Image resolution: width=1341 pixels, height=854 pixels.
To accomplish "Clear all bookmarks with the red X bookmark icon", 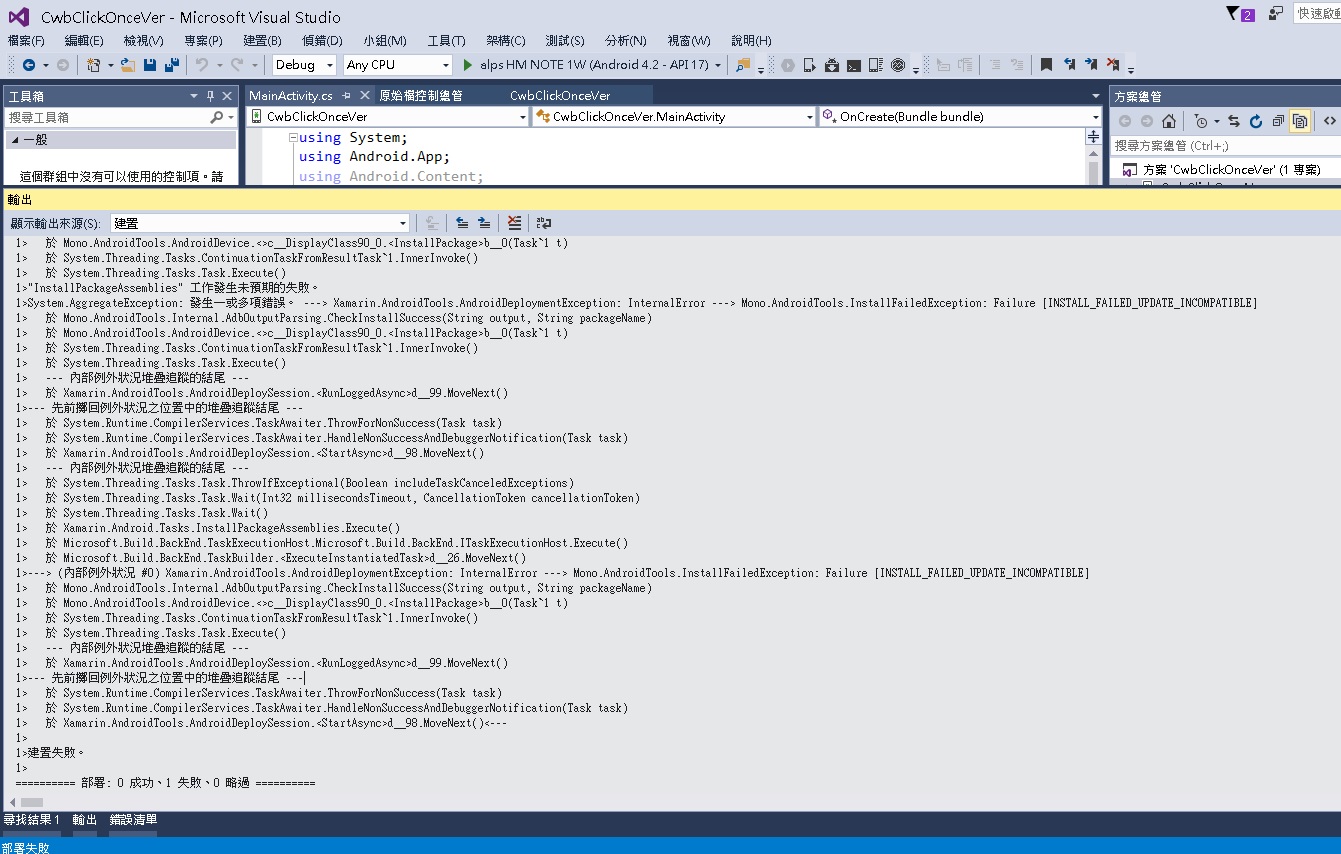I will [x=1113, y=65].
